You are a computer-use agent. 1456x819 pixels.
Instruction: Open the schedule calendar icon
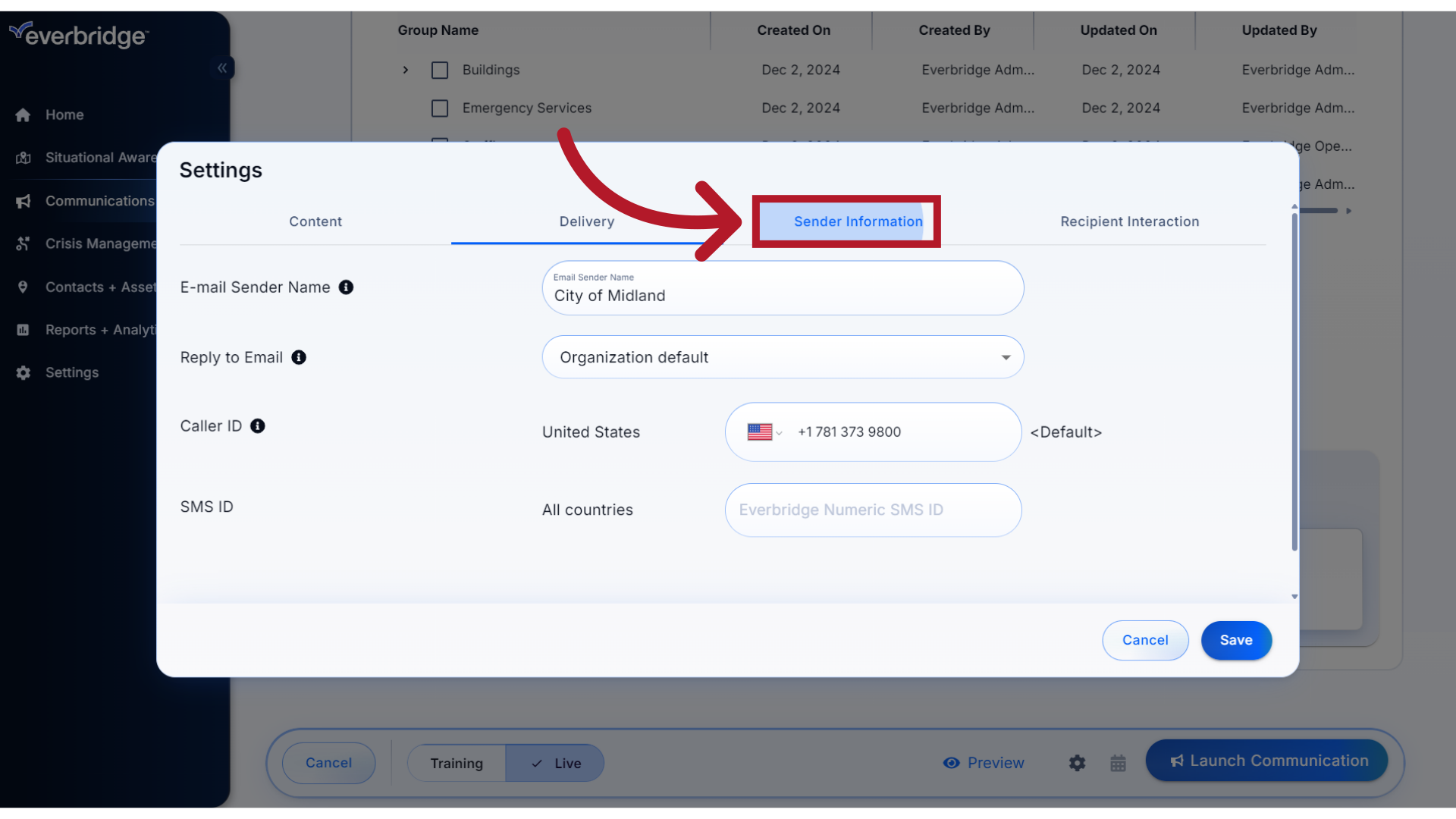pyautogui.click(x=1118, y=763)
